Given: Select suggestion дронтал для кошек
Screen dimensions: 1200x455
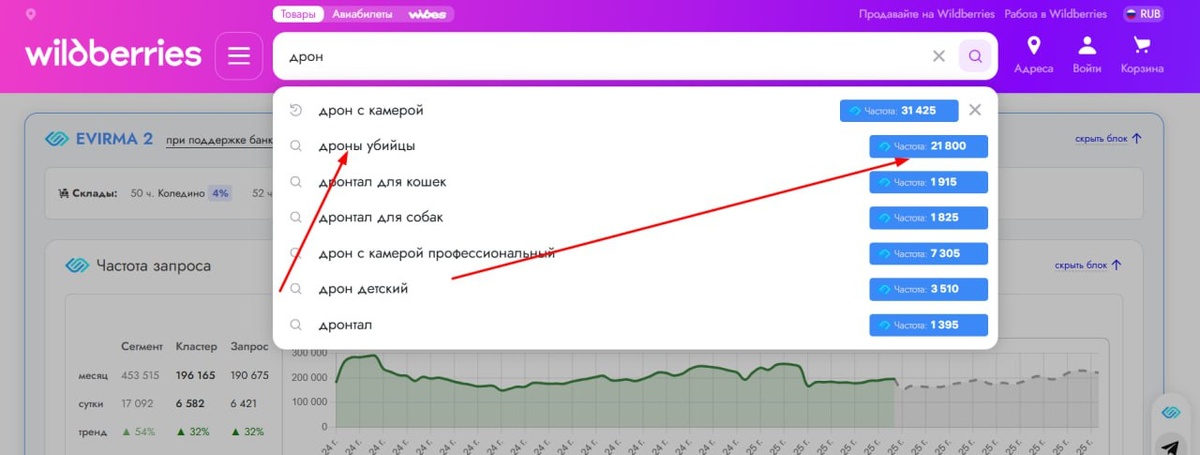Looking at the screenshot, I should [x=382, y=182].
